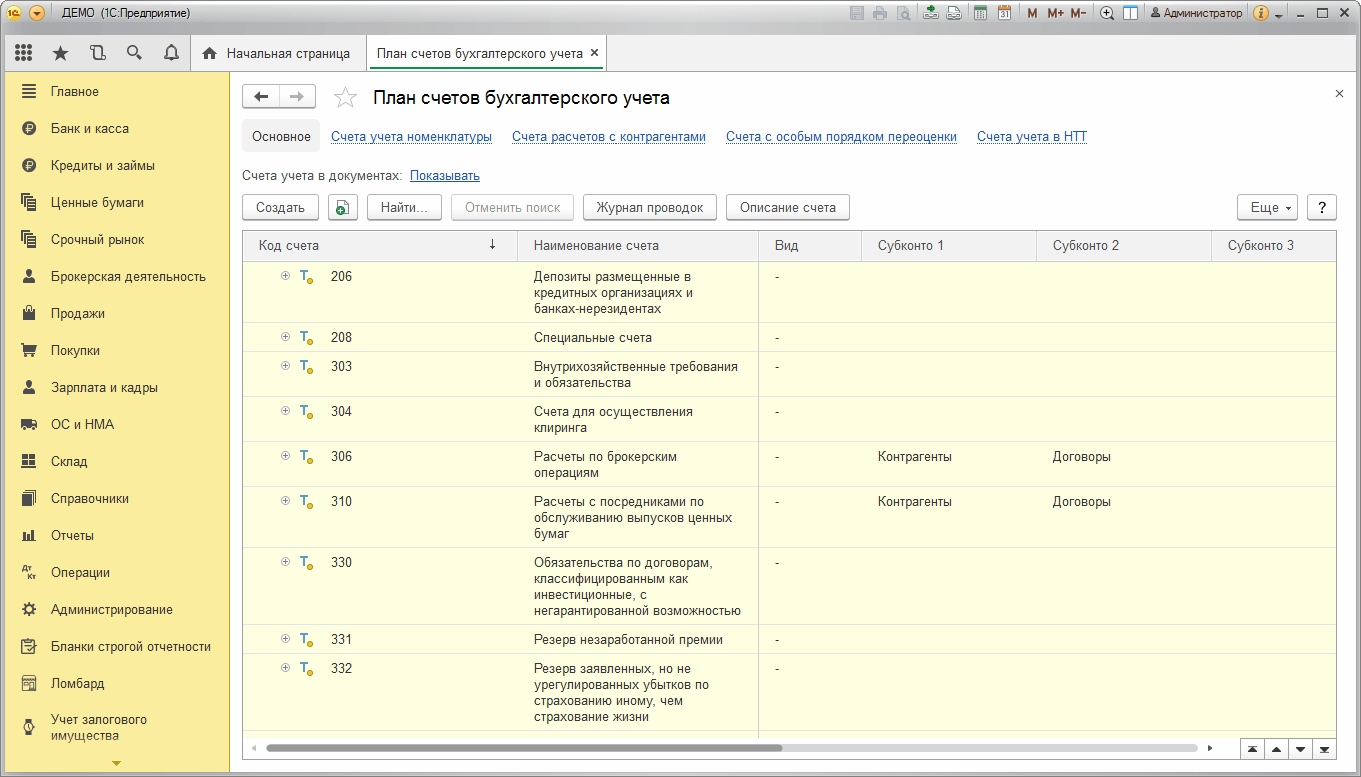The height and width of the screenshot is (777, 1361).
Task: Click the save icon in title bar
Action: click(x=857, y=13)
